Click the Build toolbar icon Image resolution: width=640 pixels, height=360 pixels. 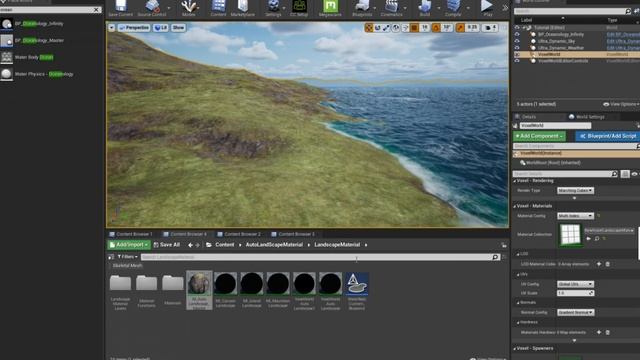pyautogui.click(x=424, y=8)
